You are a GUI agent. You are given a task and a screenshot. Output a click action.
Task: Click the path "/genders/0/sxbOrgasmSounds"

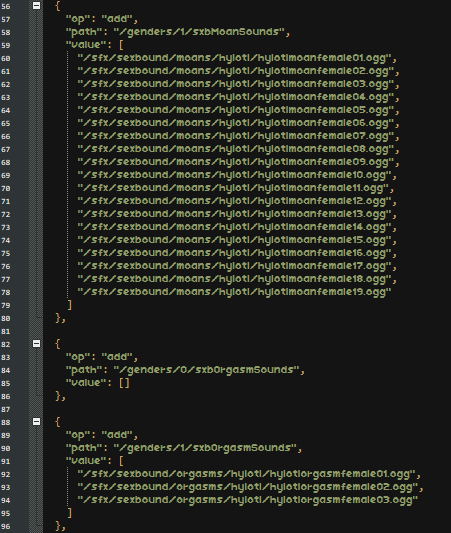coord(207,370)
